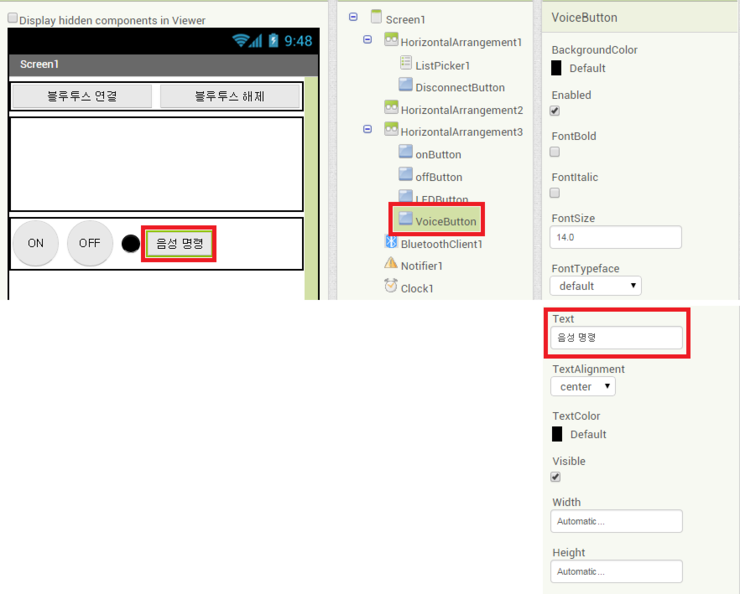Check the FontItalic checkbox
The height and width of the screenshot is (594, 740).
(555, 193)
